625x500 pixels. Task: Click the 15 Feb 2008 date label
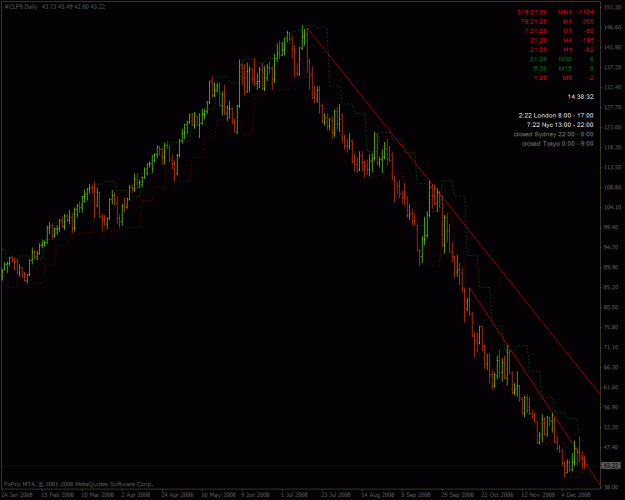point(57,495)
